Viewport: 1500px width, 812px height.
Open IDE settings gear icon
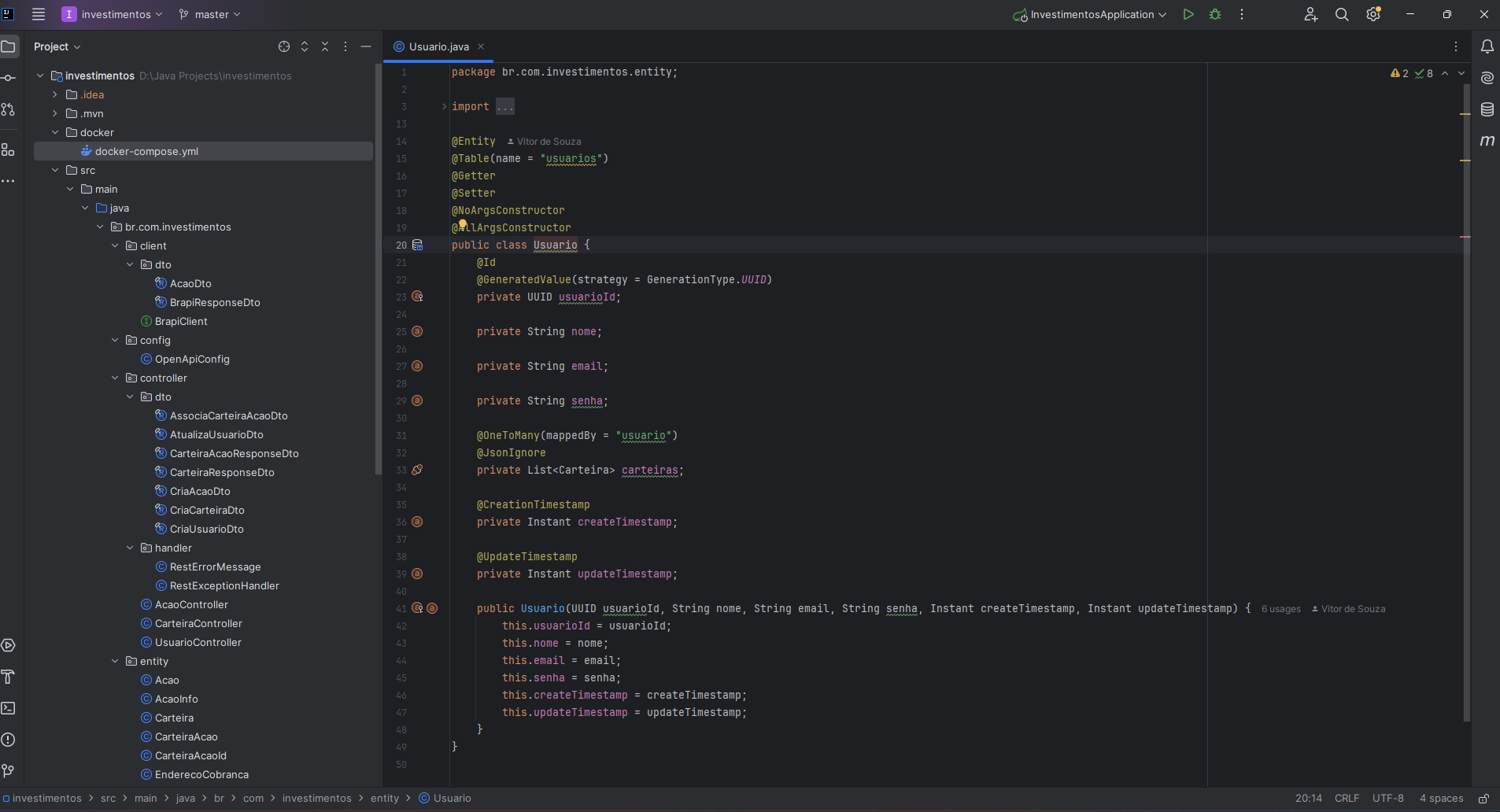pos(1373,14)
